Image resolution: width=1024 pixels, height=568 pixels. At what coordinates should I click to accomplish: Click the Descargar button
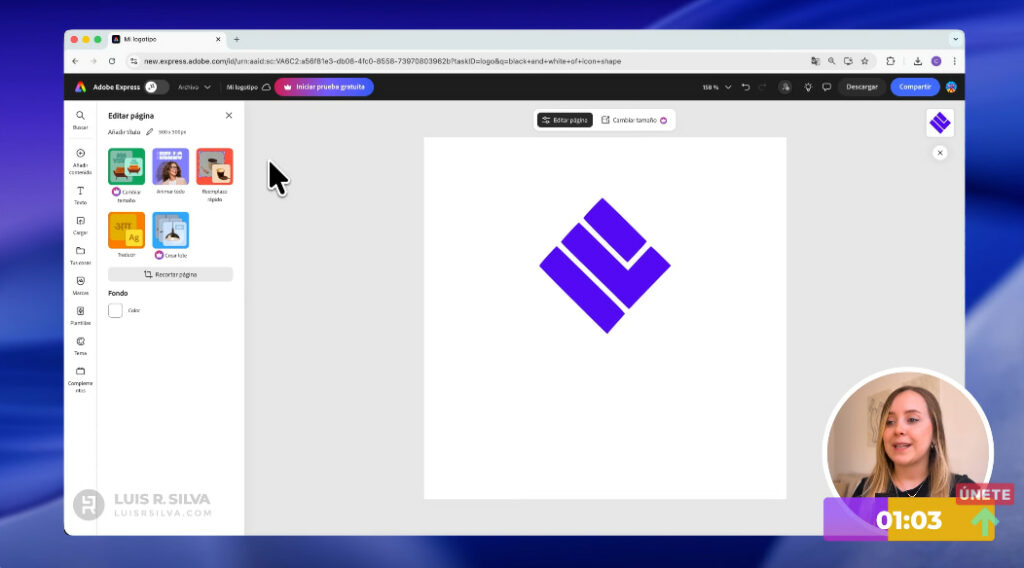[x=861, y=87]
